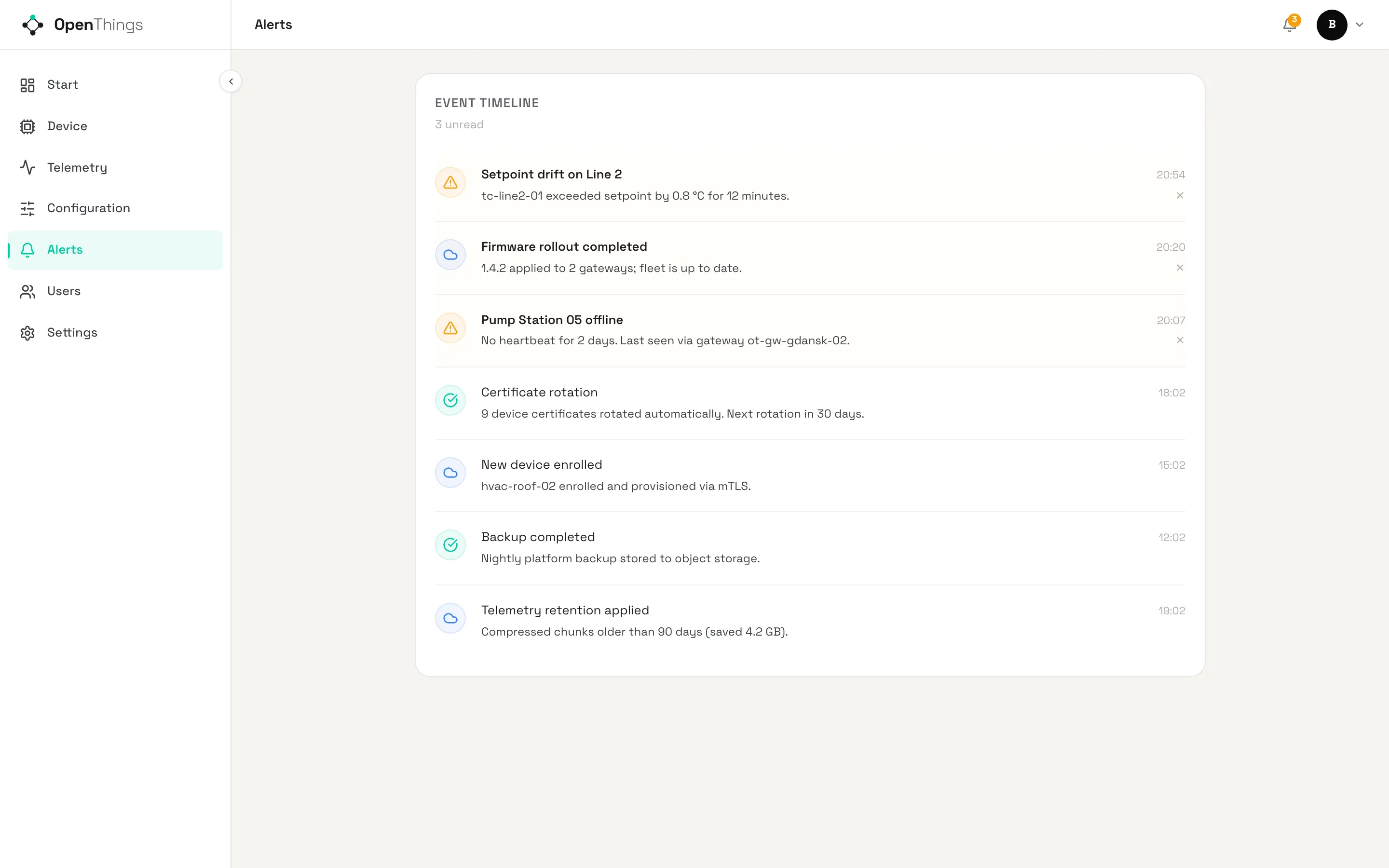Click the 18:02 timestamp
1389x868 pixels.
pyautogui.click(x=1171, y=393)
